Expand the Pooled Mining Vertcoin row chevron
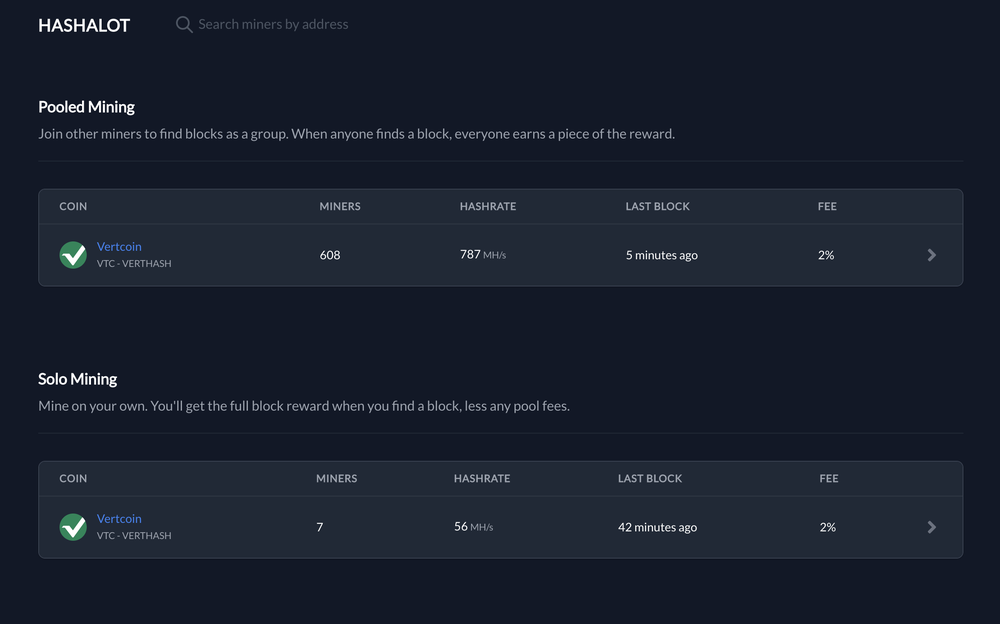 [x=932, y=255]
